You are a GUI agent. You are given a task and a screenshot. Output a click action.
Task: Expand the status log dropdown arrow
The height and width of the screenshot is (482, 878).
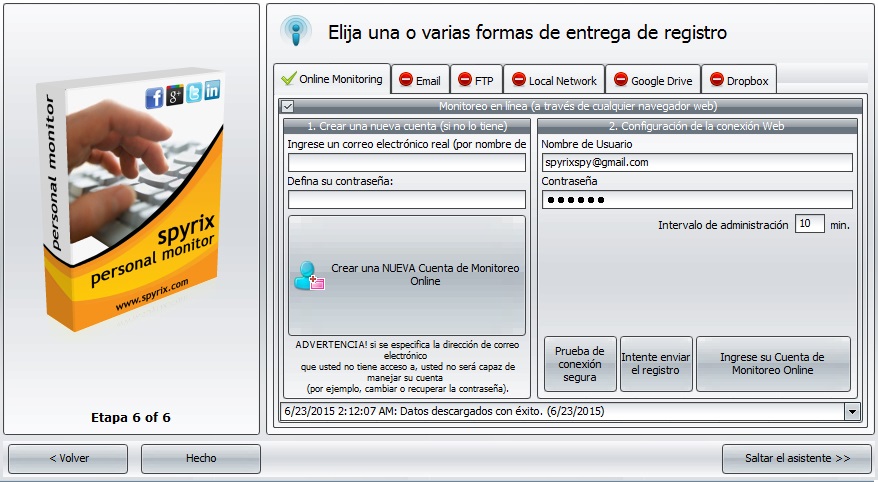[x=852, y=411]
